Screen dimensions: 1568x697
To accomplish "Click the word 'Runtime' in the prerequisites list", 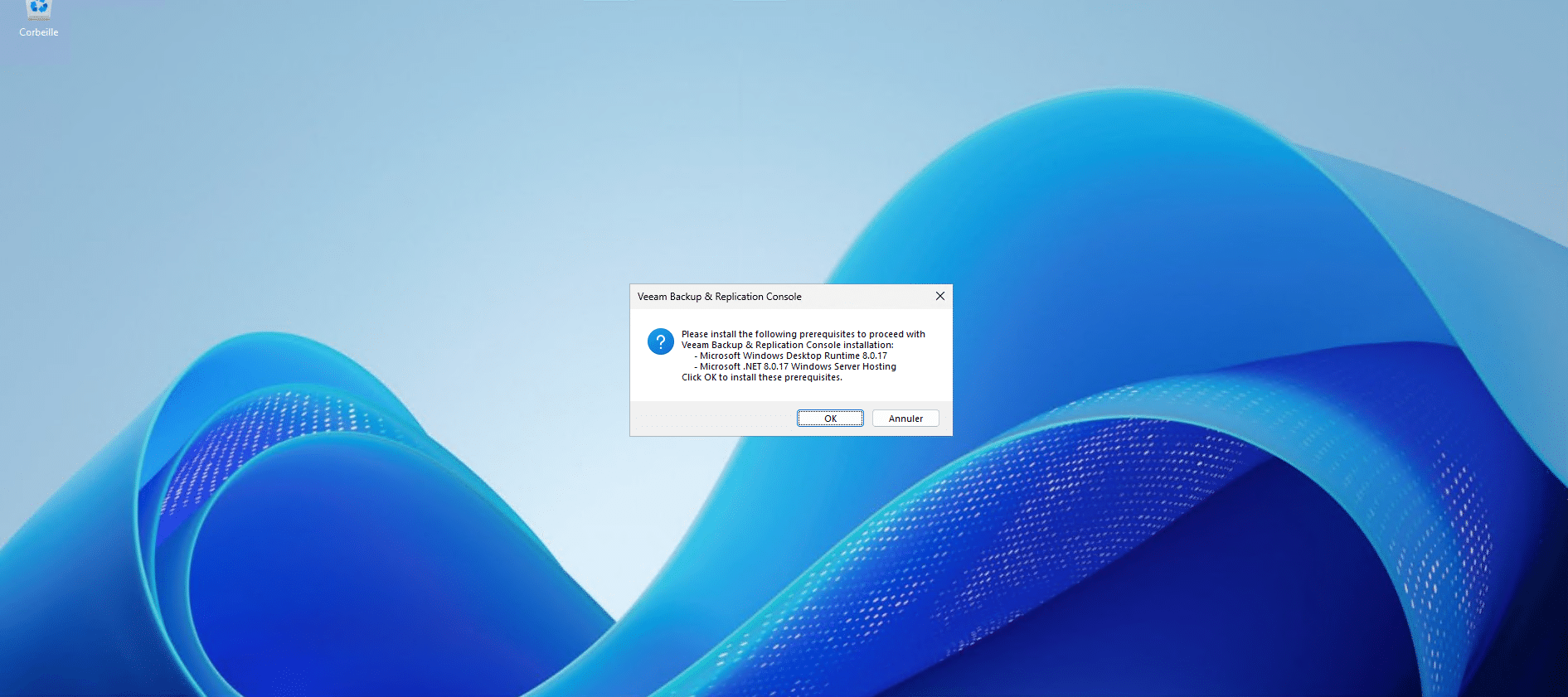I will point(842,356).
